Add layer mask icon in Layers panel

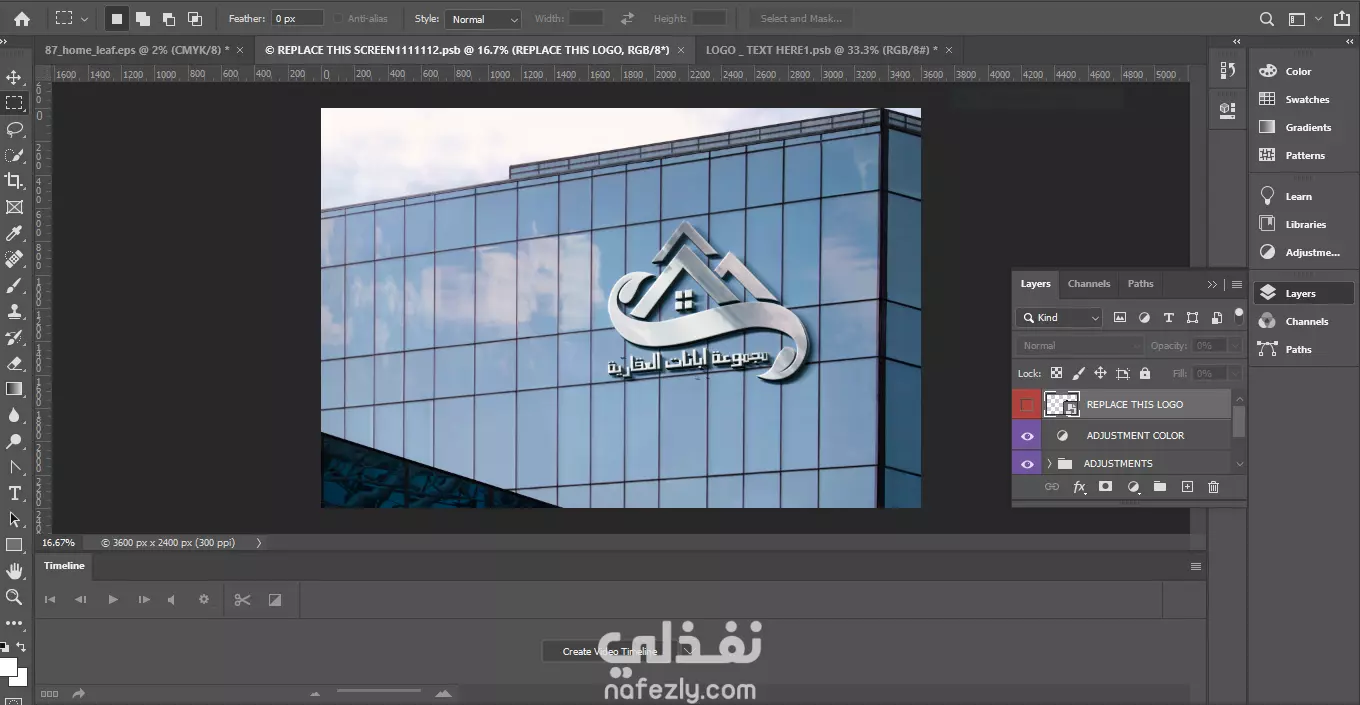pyautogui.click(x=1105, y=487)
